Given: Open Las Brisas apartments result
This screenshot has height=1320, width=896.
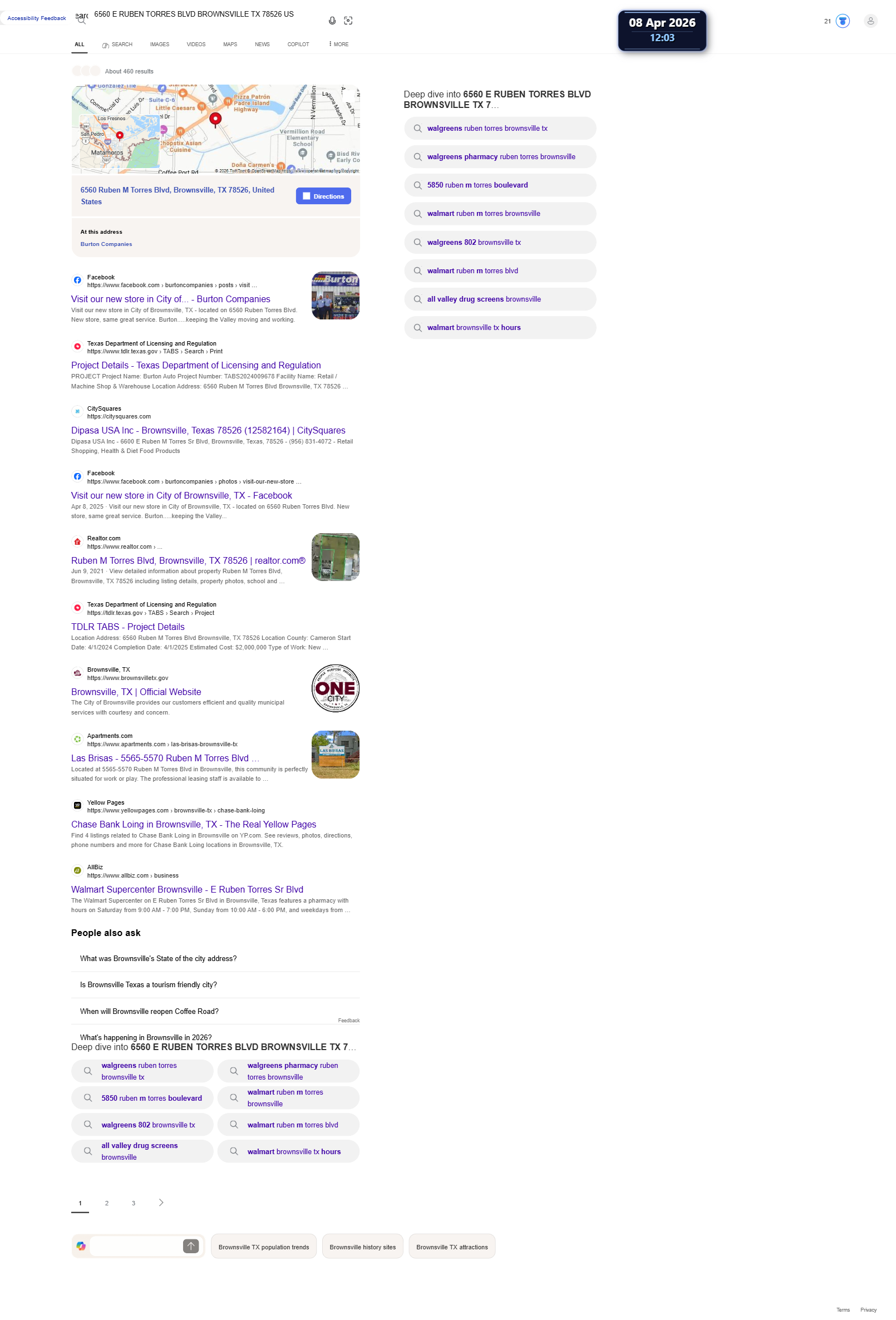Looking at the screenshot, I should click(165, 758).
